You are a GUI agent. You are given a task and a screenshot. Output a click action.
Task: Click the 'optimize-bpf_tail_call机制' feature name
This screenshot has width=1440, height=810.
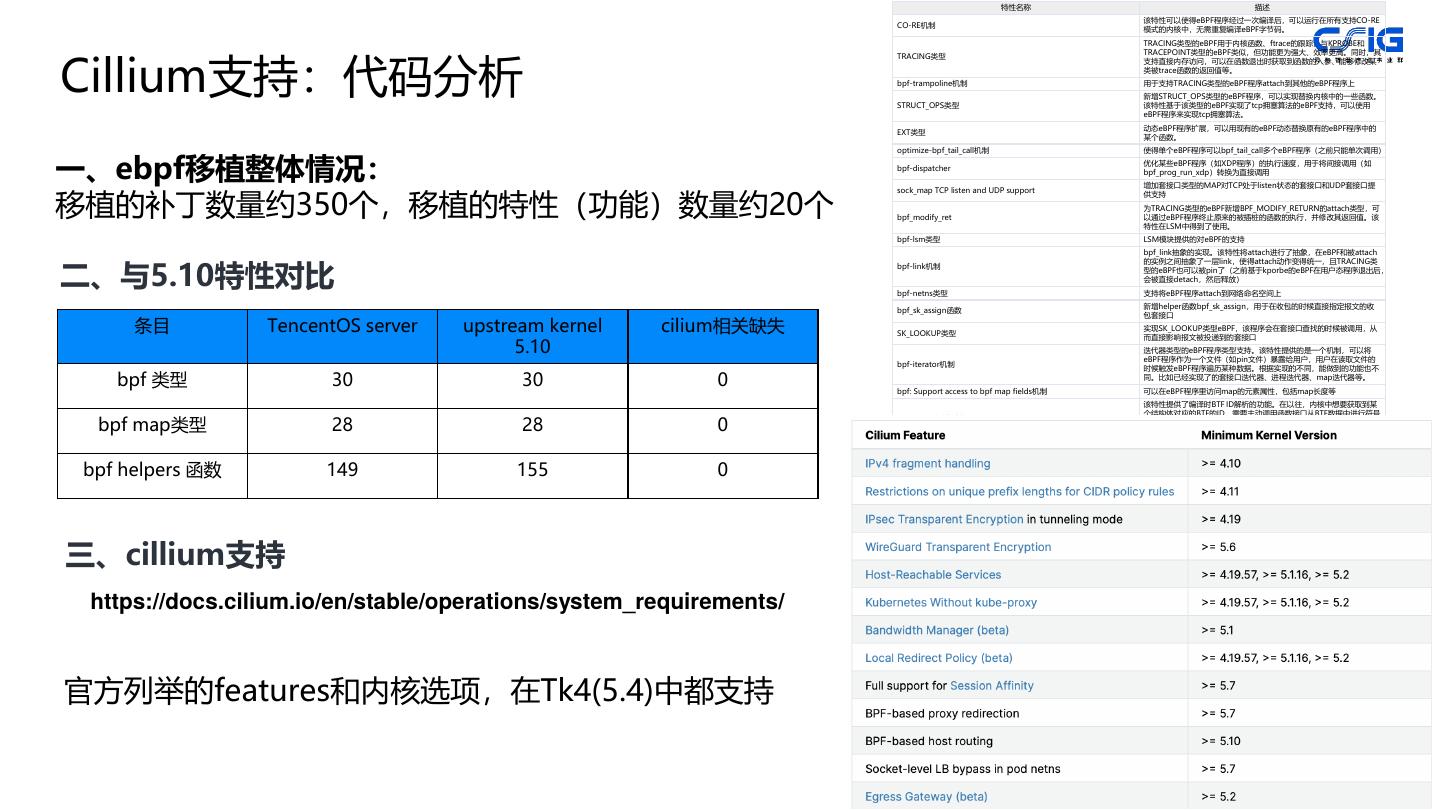coord(943,151)
